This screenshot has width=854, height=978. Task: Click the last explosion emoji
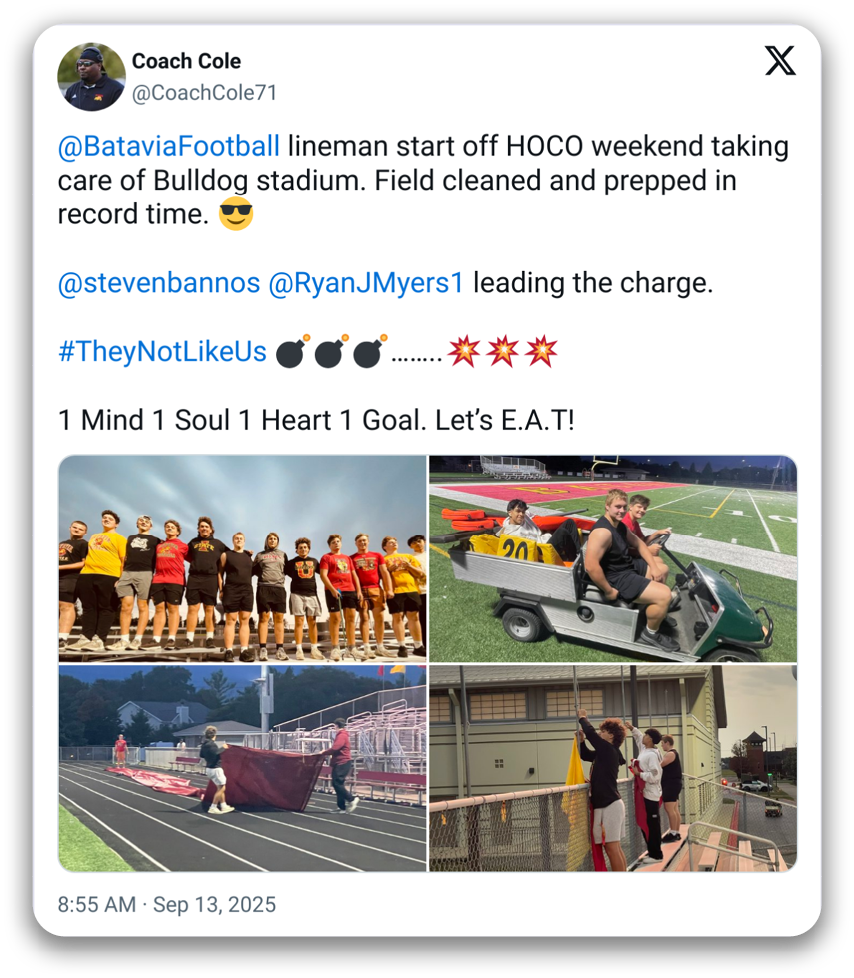click(541, 352)
